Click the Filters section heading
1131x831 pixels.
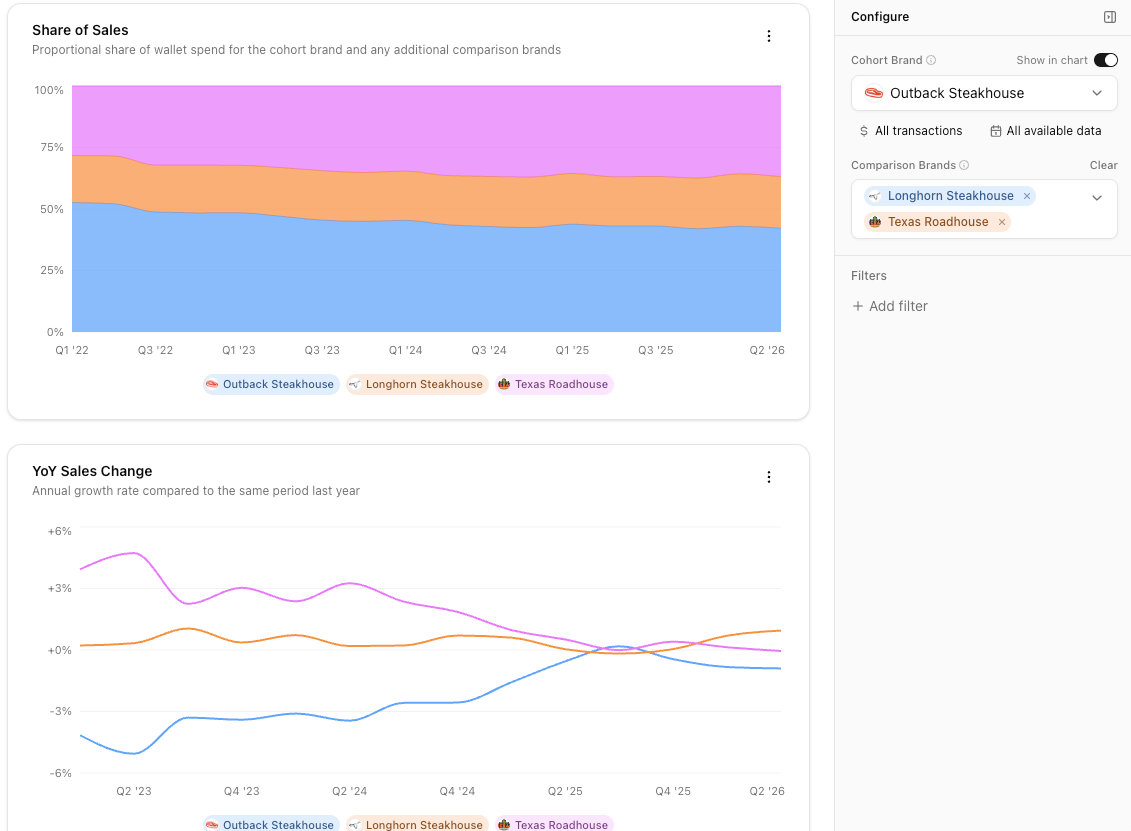[868, 276]
